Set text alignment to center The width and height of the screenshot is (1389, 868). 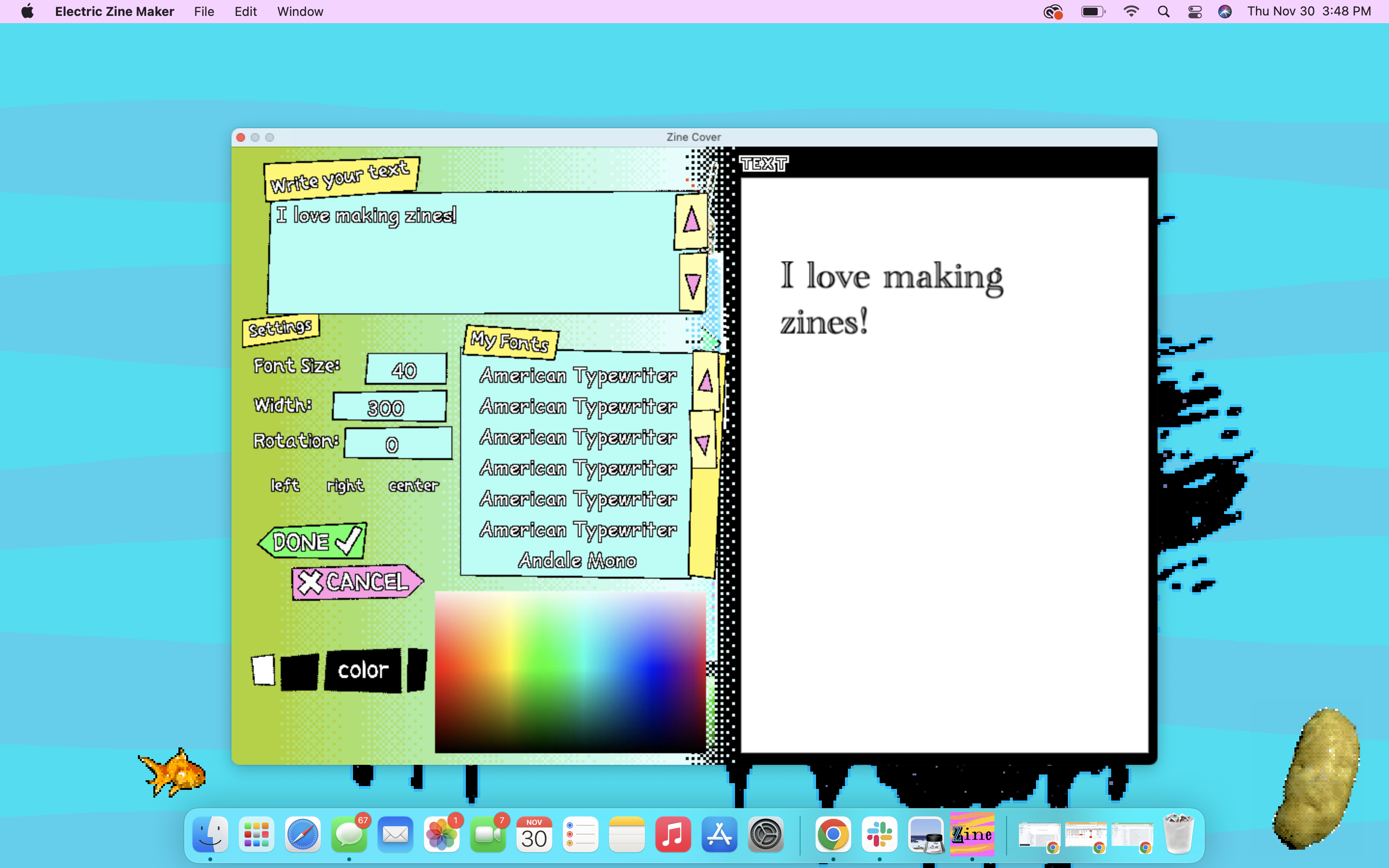click(x=413, y=486)
